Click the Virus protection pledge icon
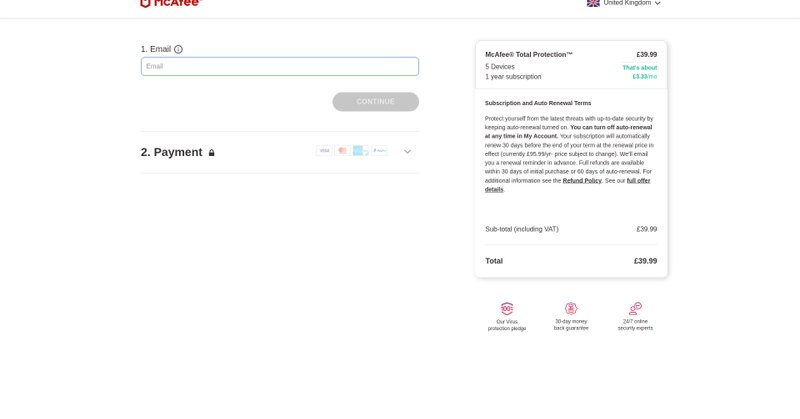 pyautogui.click(x=507, y=308)
